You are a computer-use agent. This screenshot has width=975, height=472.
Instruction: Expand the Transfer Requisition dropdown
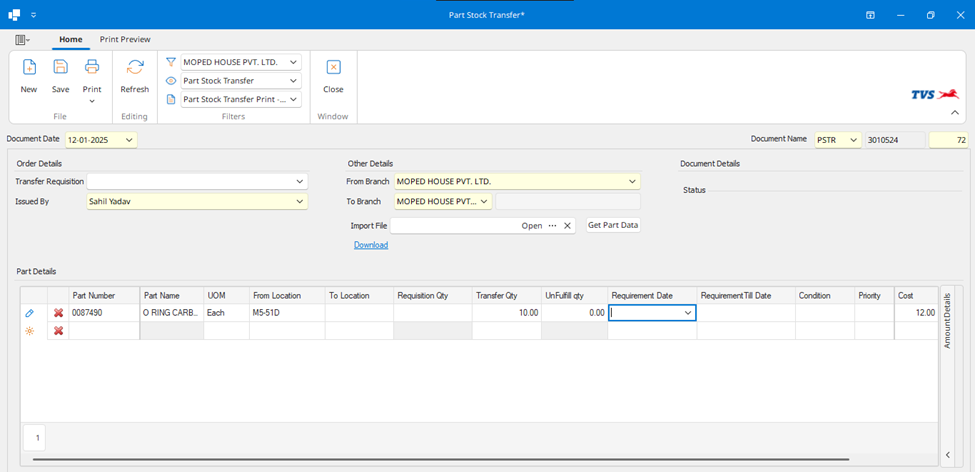pos(299,182)
